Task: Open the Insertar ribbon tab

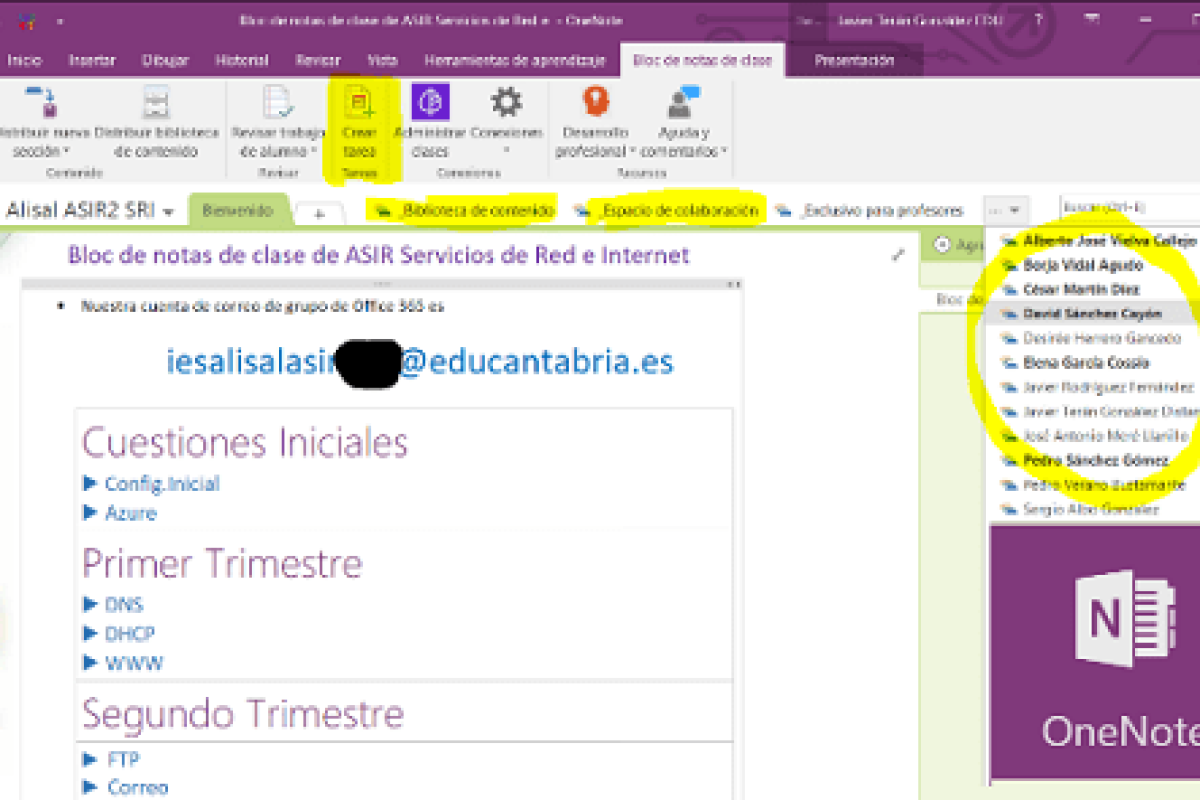Action: (92, 60)
